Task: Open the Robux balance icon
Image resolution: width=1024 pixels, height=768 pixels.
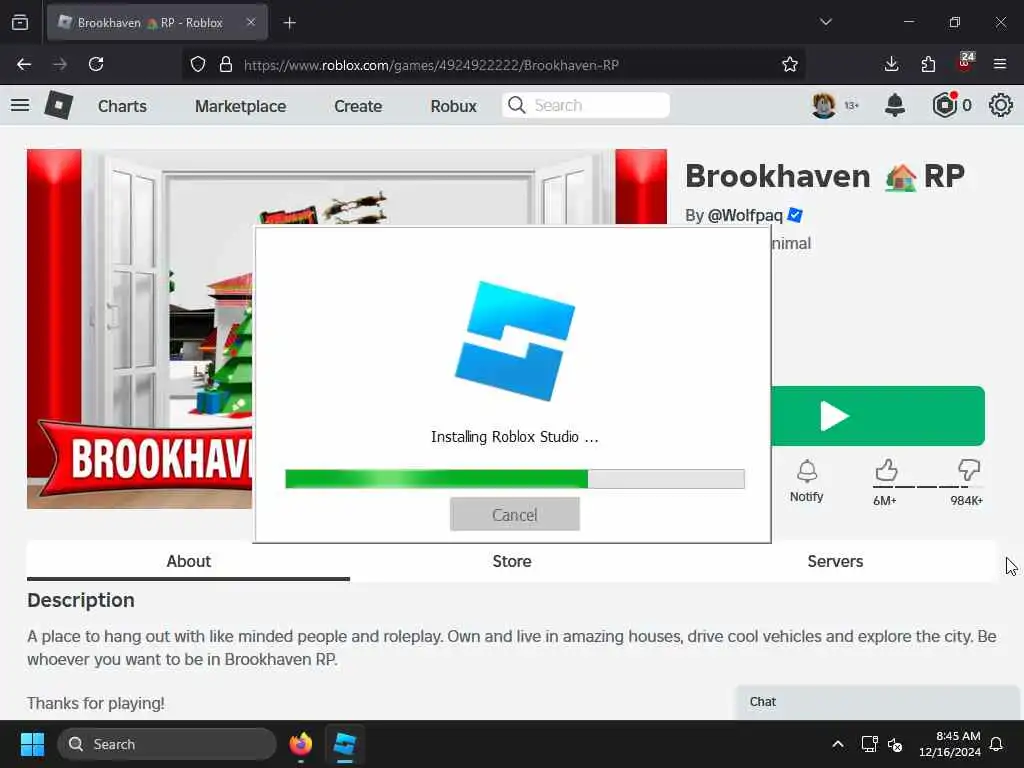Action: pyautogui.click(x=944, y=105)
